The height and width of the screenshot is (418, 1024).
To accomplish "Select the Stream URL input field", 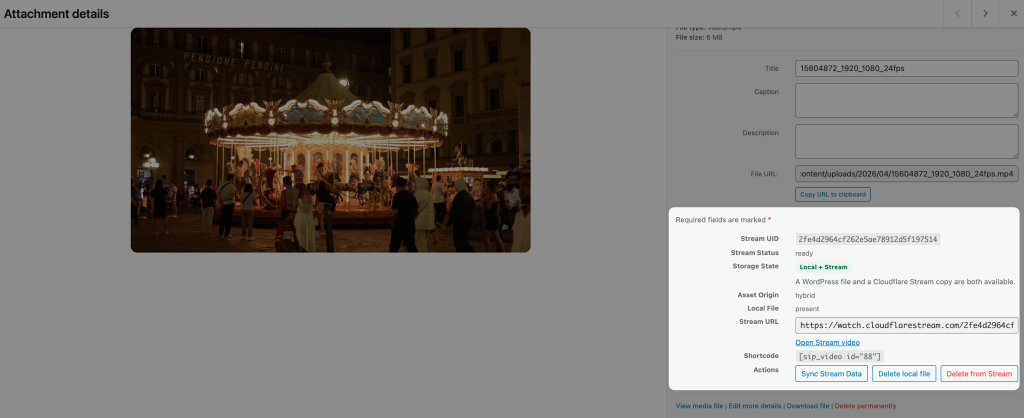I will tap(906, 325).
